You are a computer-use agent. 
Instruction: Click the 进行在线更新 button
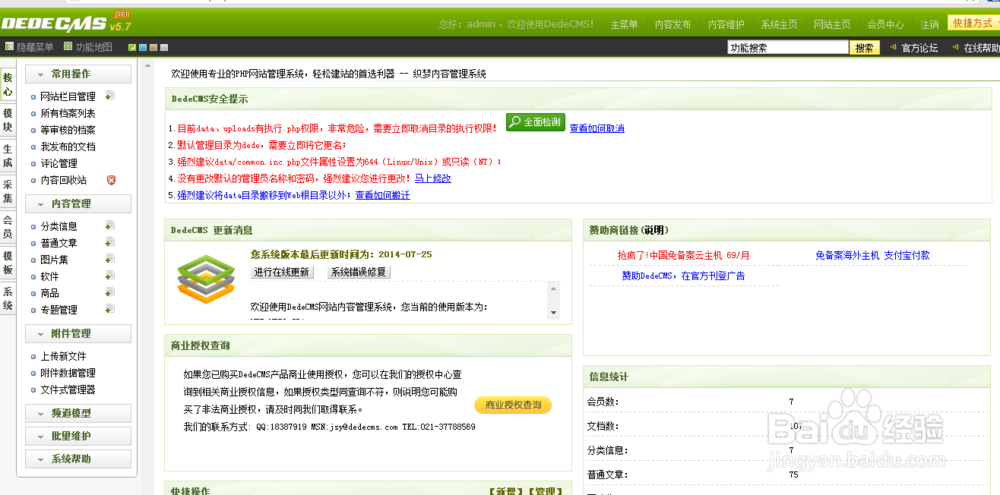281,272
